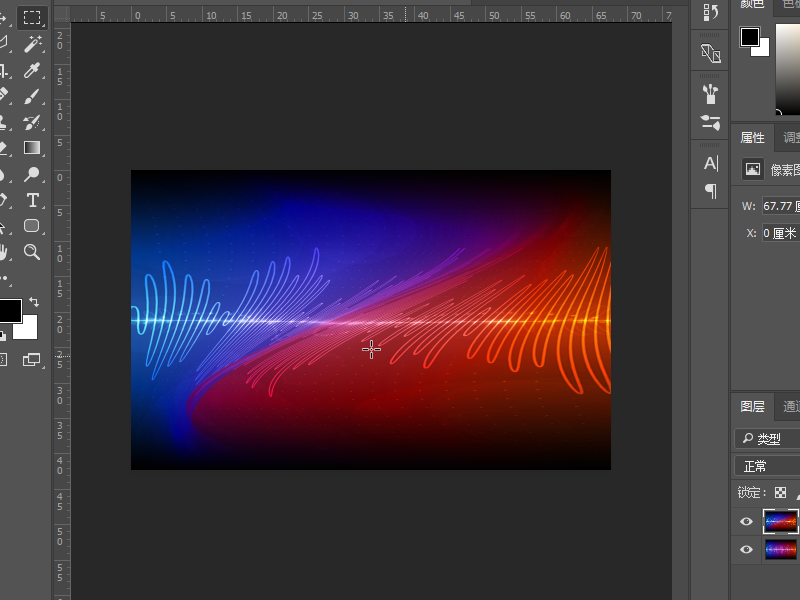The height and width of the screenshot is (600, 800).
Task: Pick the Eyedropper tool
Action: tap(32, 70)
